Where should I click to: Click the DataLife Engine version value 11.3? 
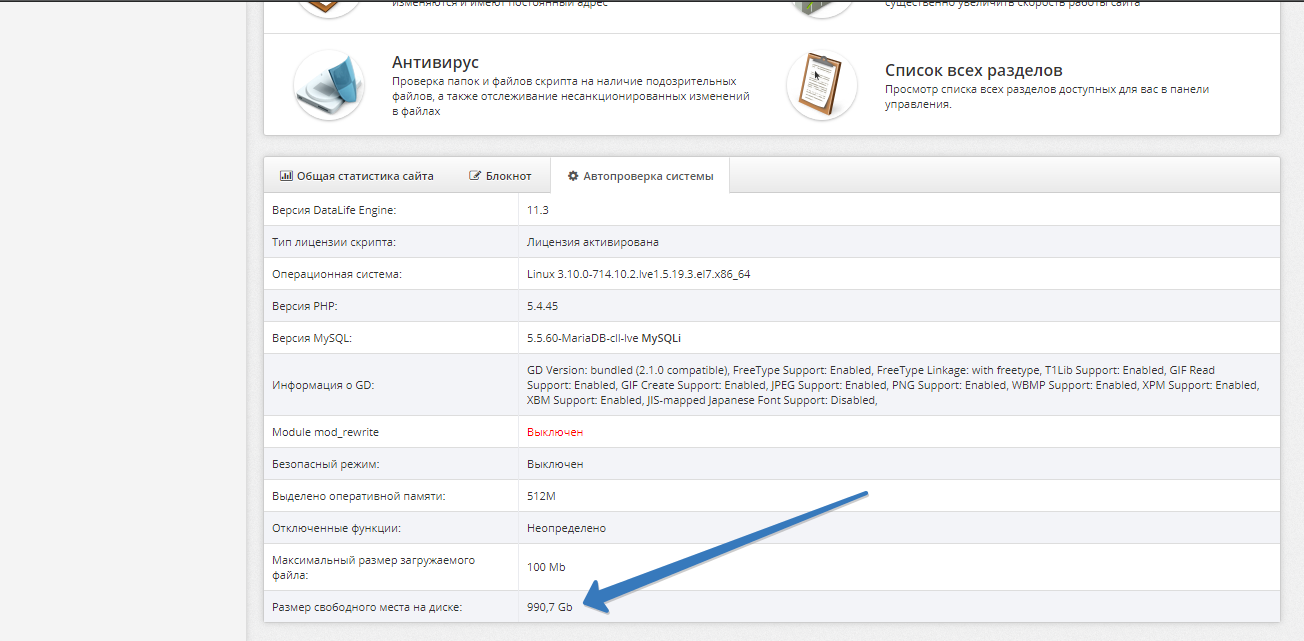pyautogui.click(x=537, y=210)
